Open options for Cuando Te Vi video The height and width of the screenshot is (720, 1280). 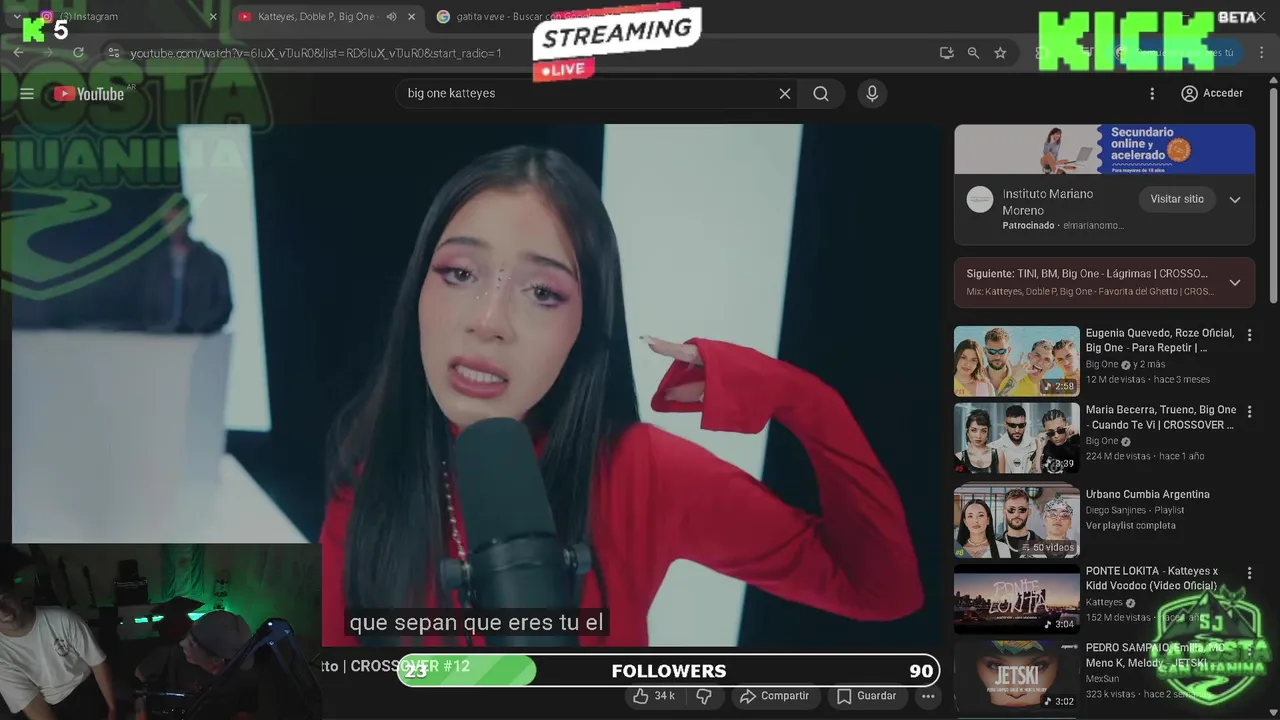pos(1249,412)
